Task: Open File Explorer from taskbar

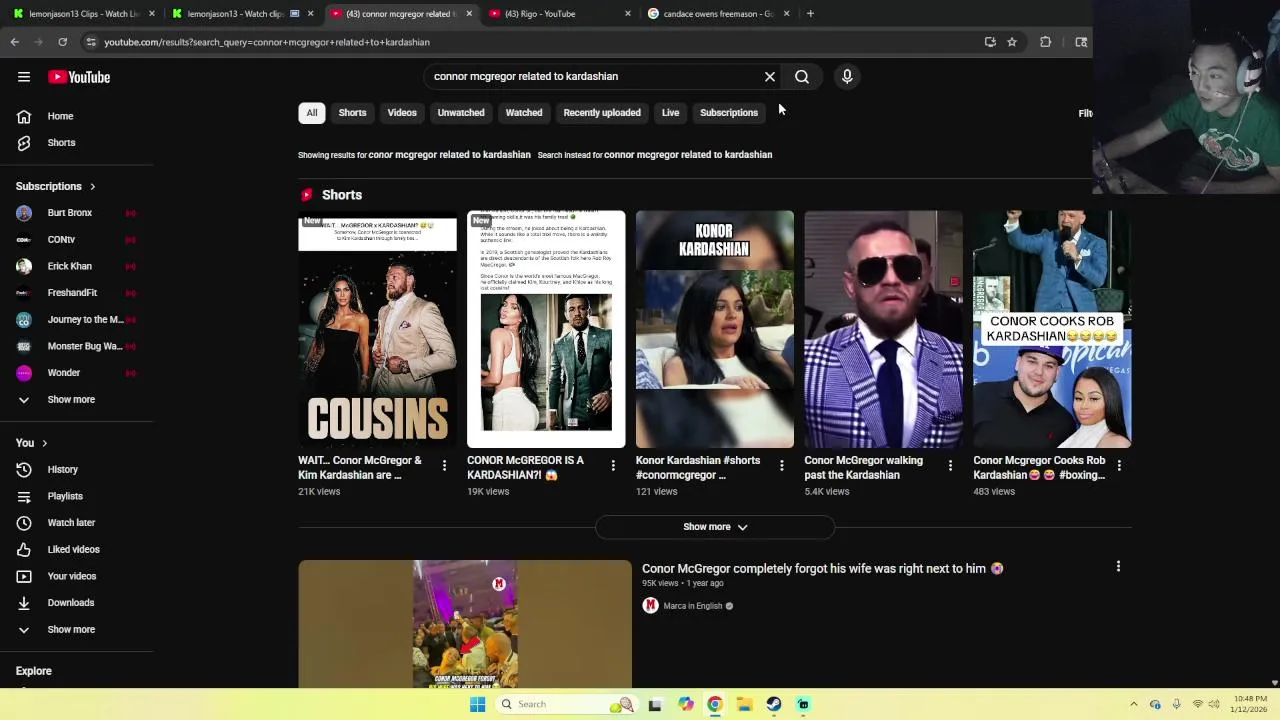Action: (744, 704)
